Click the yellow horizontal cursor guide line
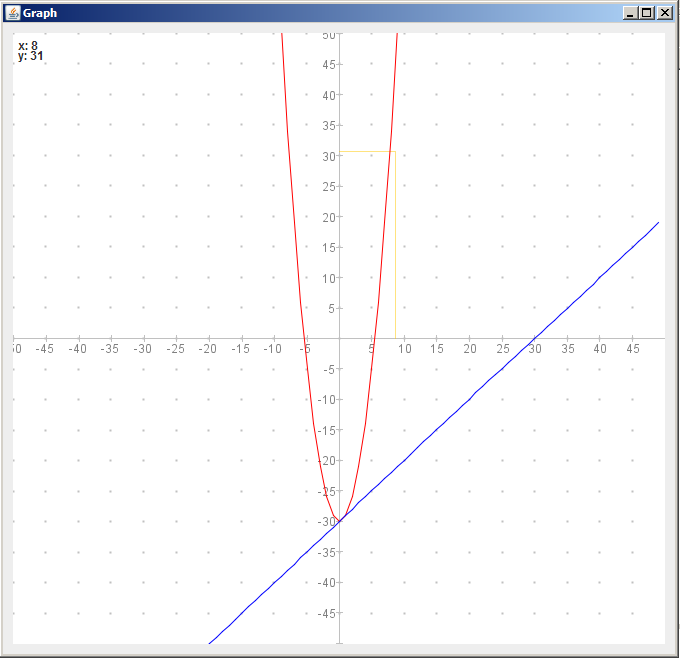This screenshot has width=680, height=659. coord(367,151)
